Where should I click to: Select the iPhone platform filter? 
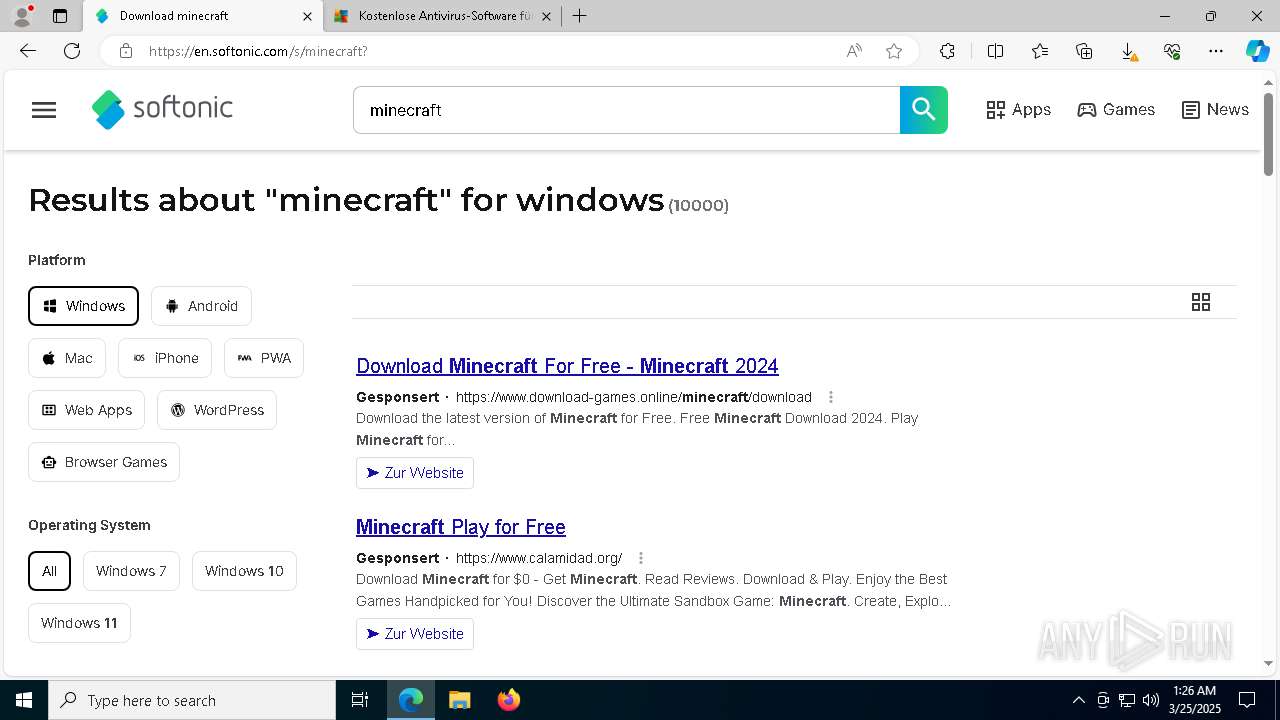(165, 358)
